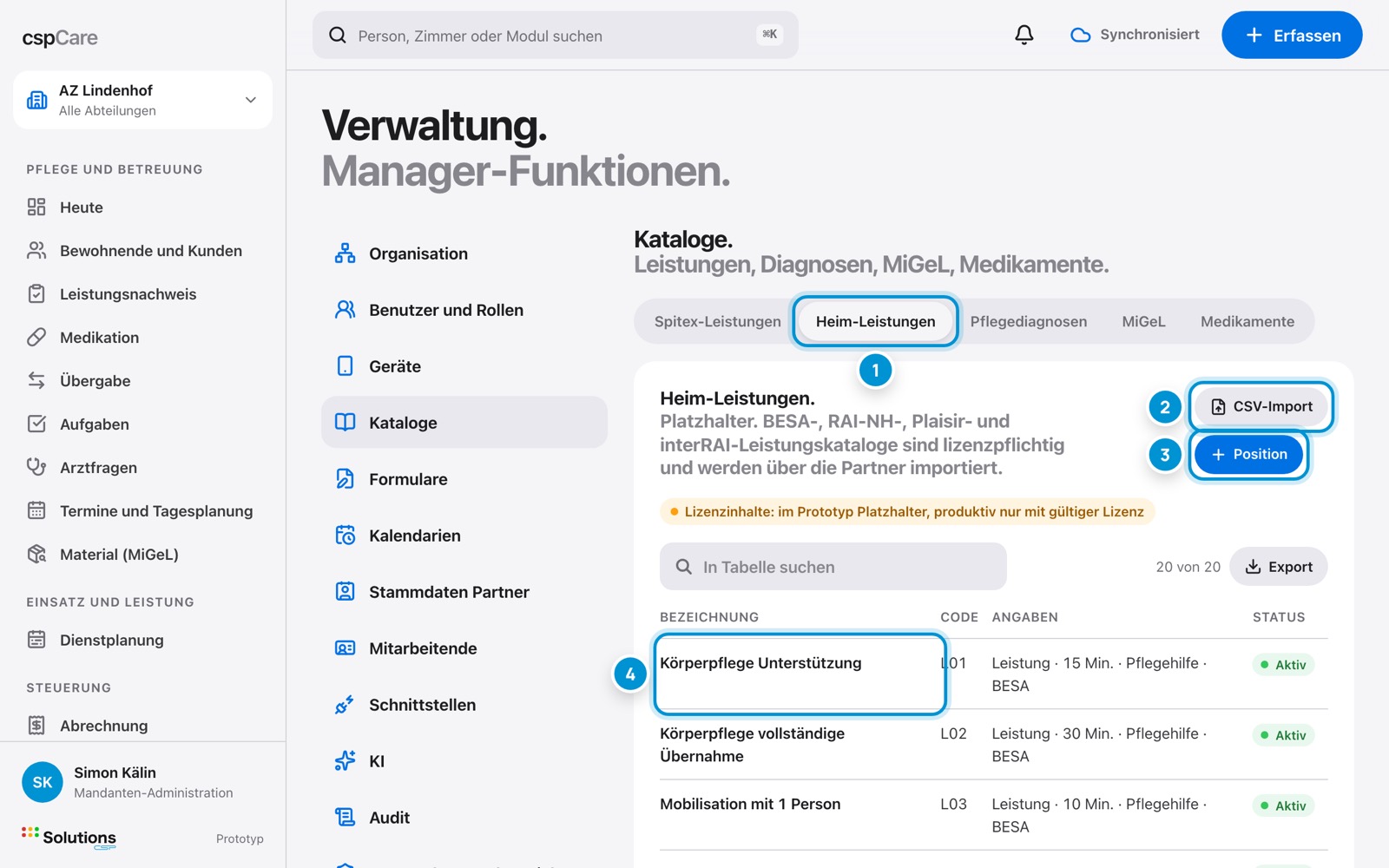Open Termine und Tagesplanung calendar icon
Image resolution: width=1389 pixels, height=868 pixels.
[36, 510]
